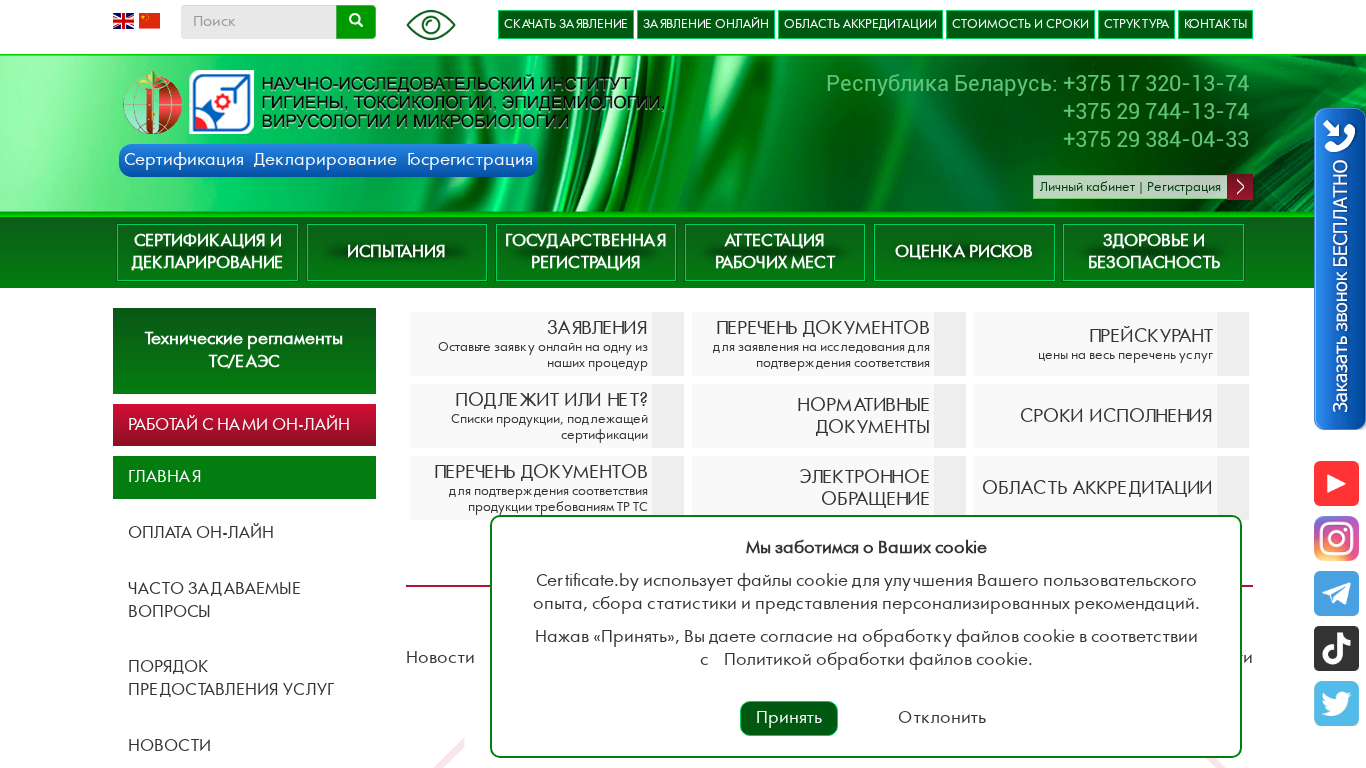Screen dimensions: 1366x768
Task: Click the Новости heading in content
Action: (440, 657)
